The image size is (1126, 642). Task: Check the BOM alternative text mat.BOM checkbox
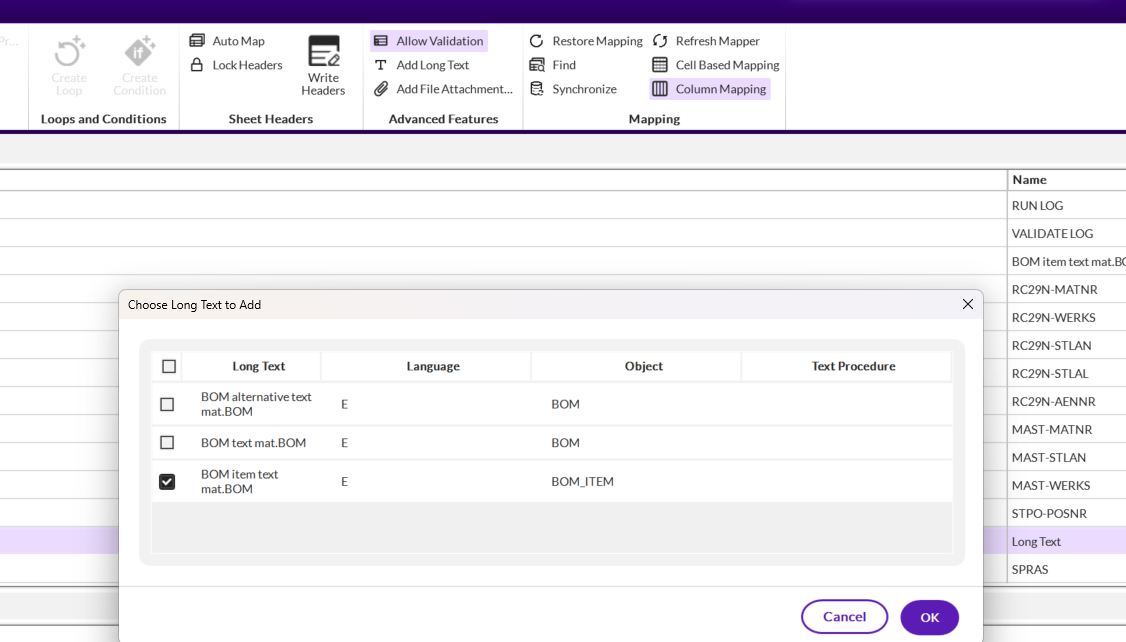point(167,405)
